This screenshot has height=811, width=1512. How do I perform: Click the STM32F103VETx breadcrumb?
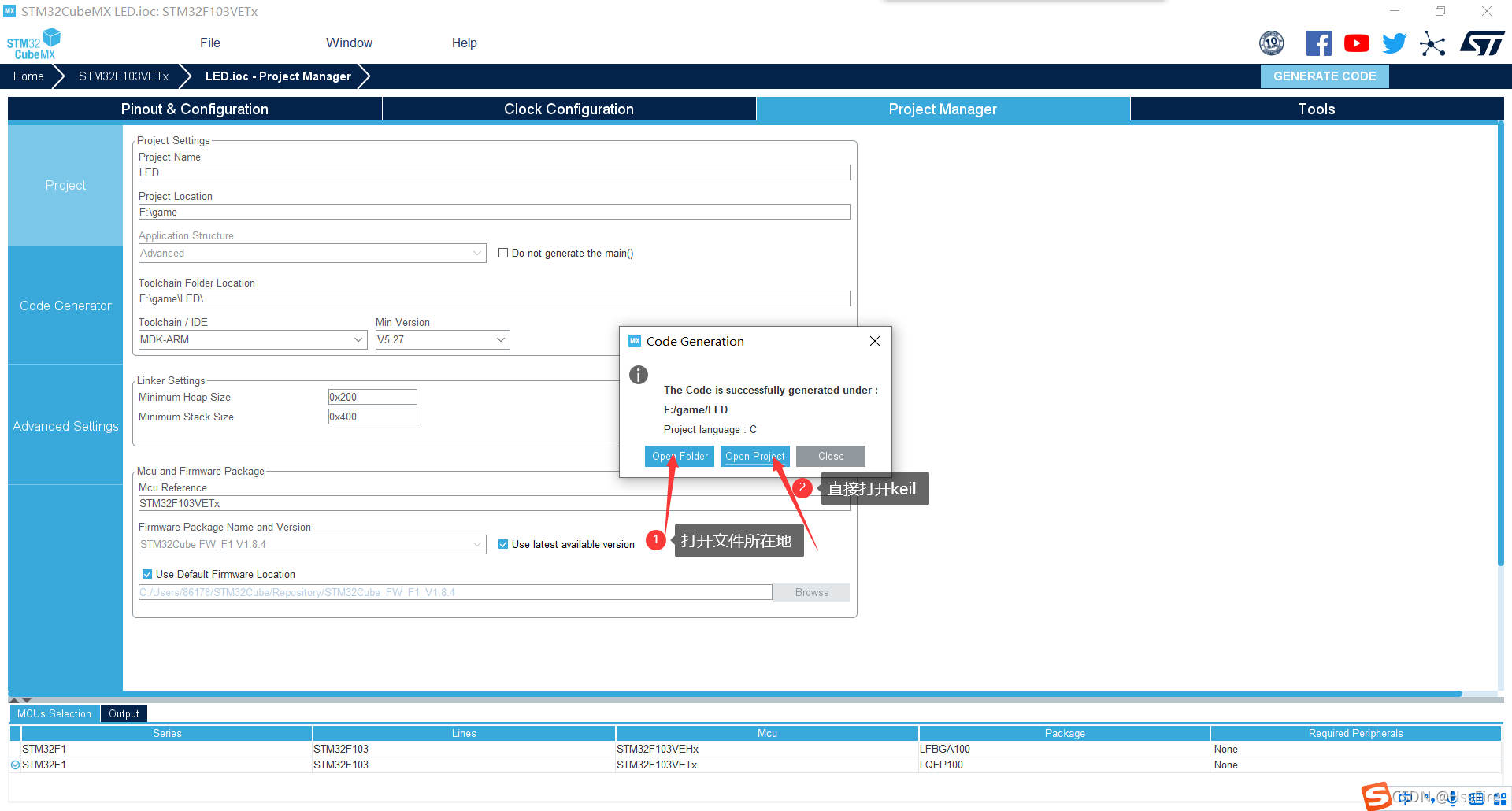[x=124, y=76]
